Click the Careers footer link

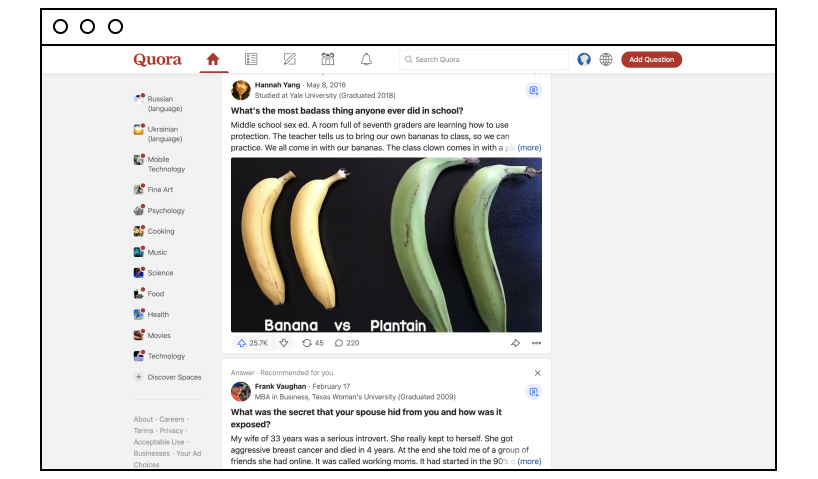click(x=172, y=419)
